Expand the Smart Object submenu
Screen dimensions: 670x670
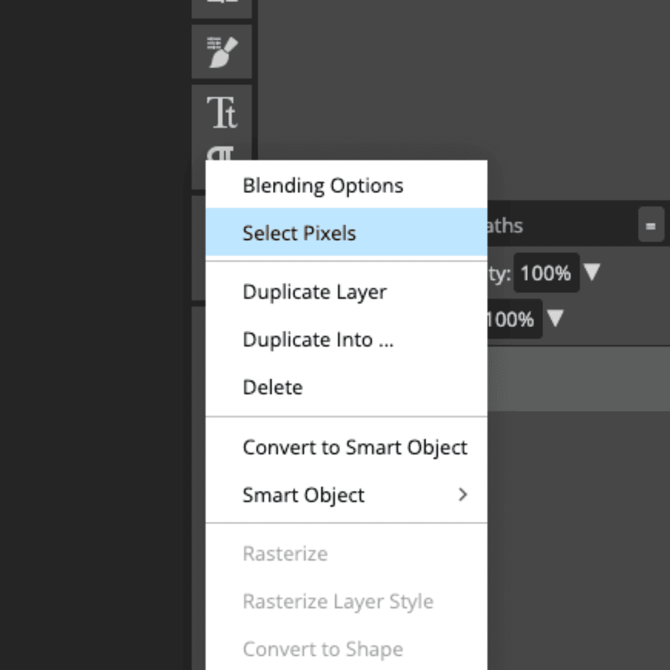[x=303, y=495]
